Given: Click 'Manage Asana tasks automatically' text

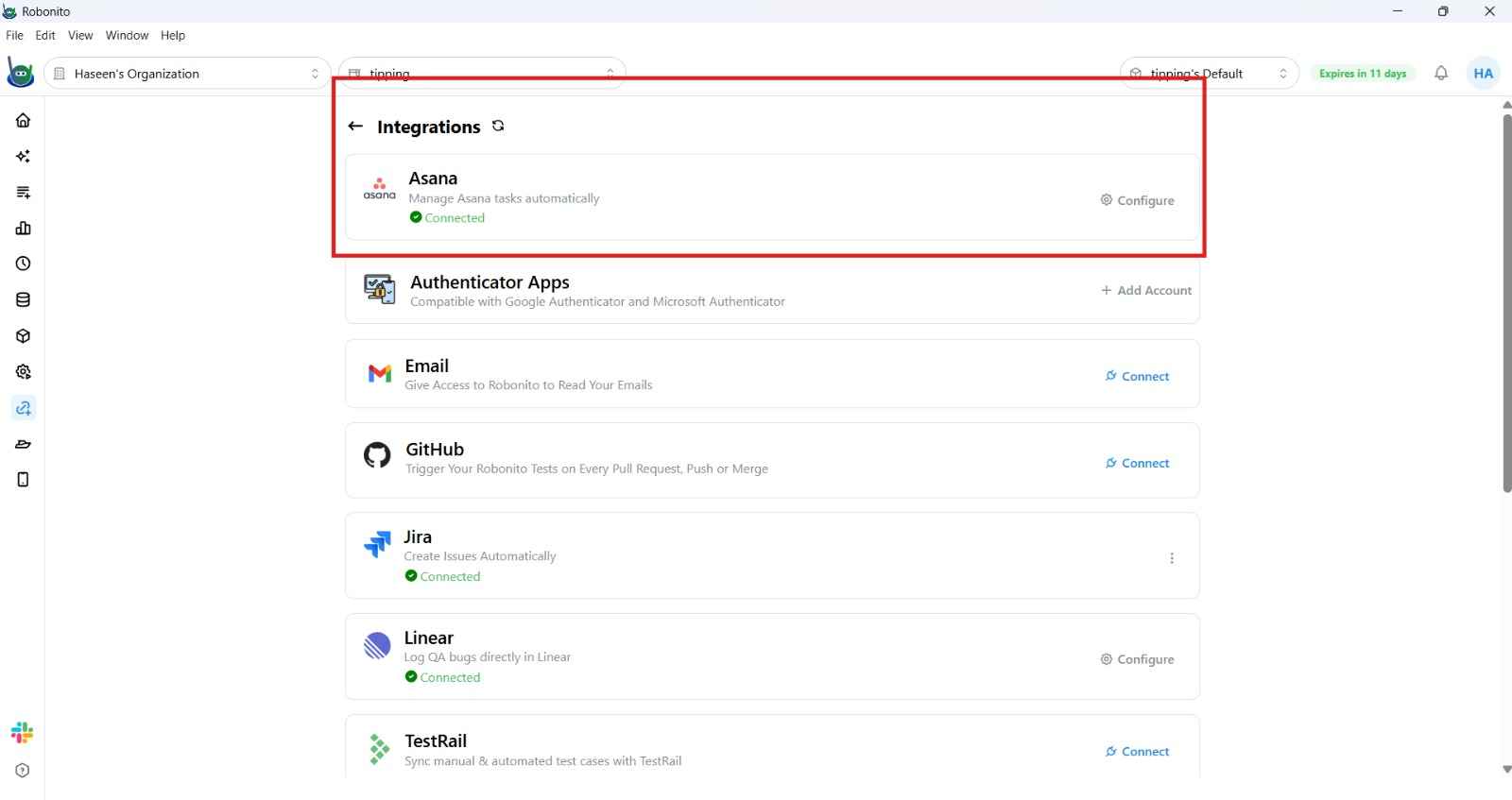Looking at the screenshot, I should pos(504,198).
